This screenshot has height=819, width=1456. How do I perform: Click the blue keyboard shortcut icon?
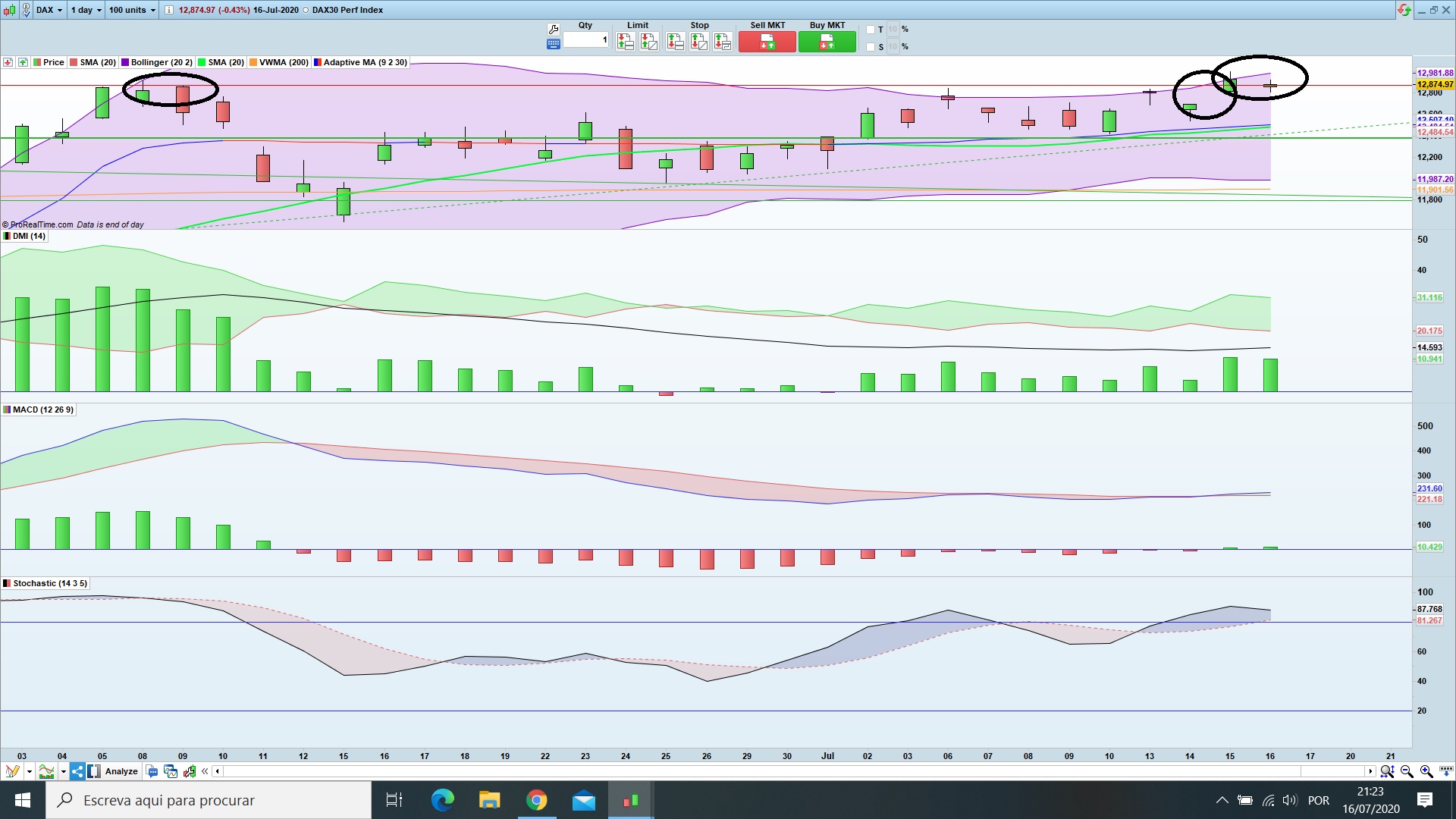(554, 44)
